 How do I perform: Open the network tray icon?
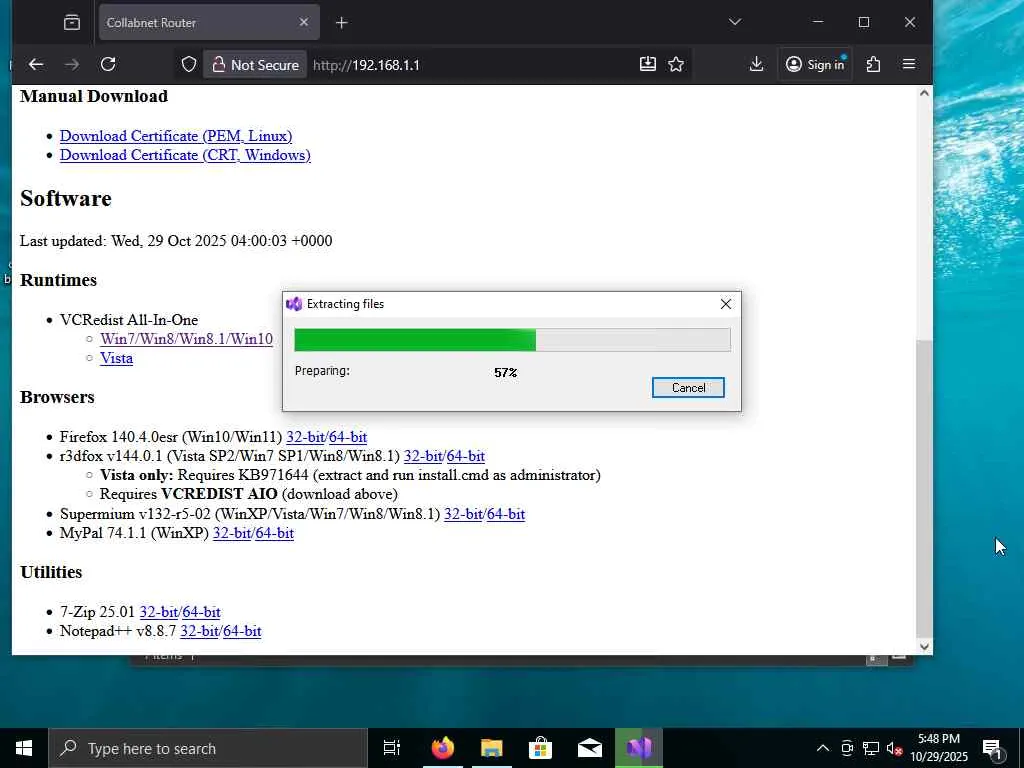(871, 748)
